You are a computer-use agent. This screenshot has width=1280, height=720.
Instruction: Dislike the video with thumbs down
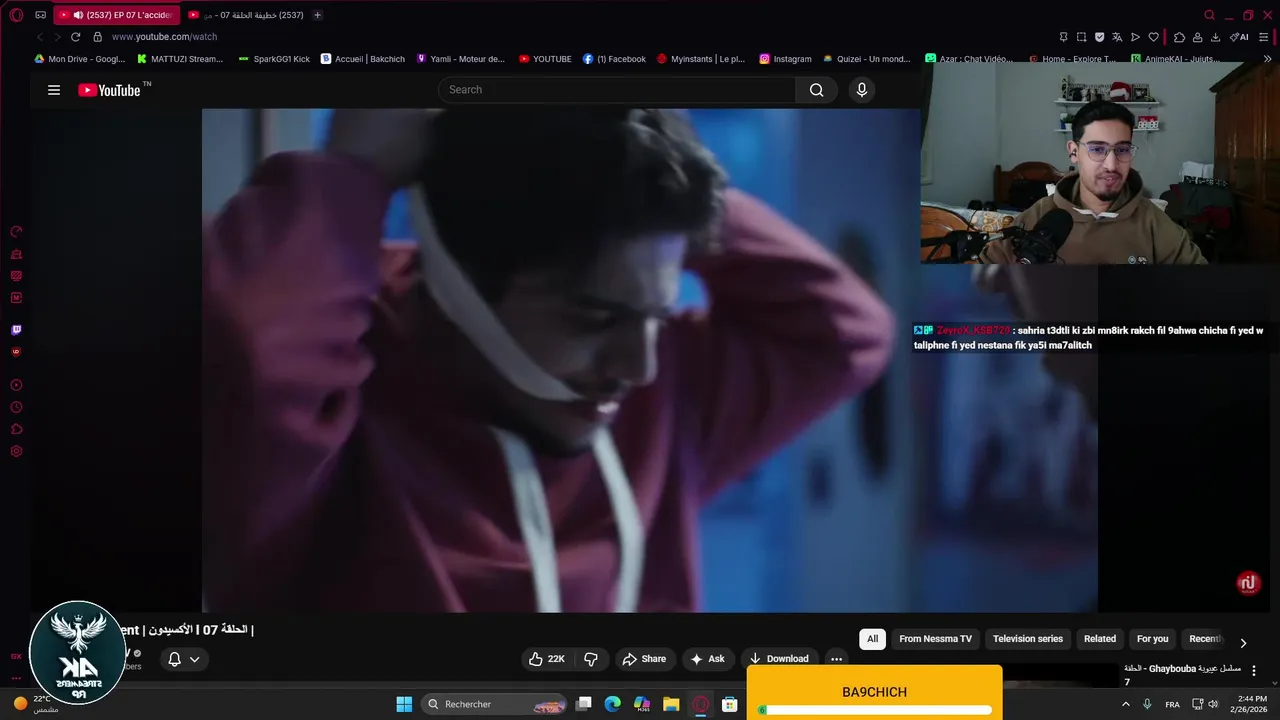[591, 659]
